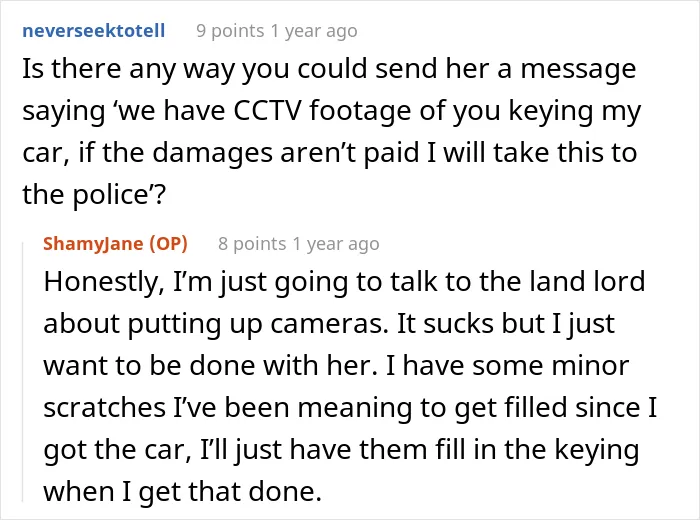
Task: Click the word 'message' in first comment
Action: pyautogui.click(x=579, y=71)
